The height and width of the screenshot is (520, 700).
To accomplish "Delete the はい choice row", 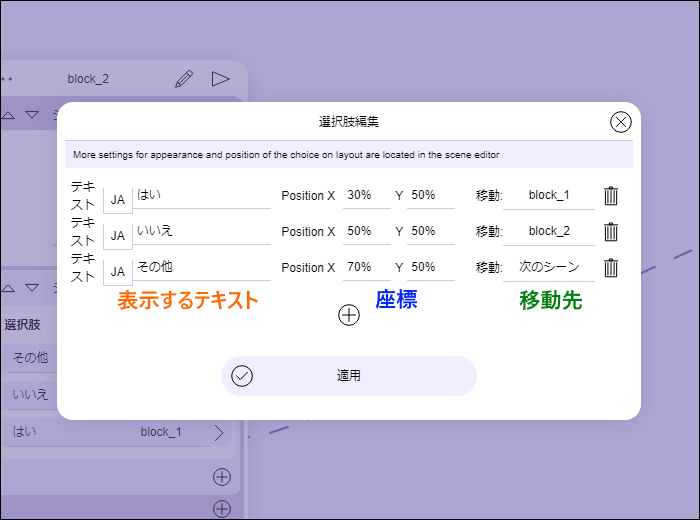I will [x=611, y=196].
